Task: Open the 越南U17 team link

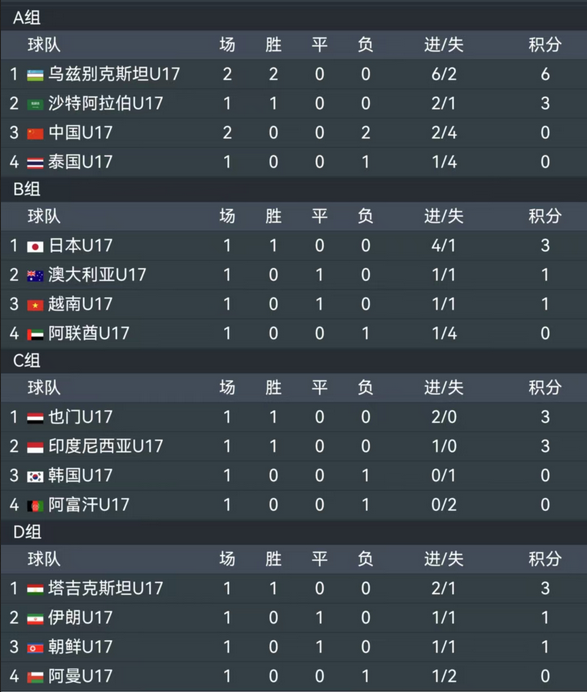Action: pos(80,304)
